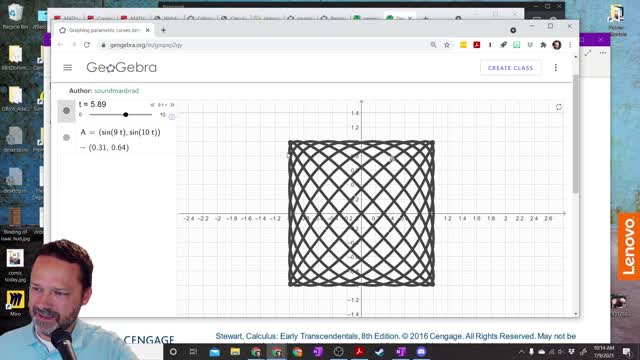Click the t slider handle

tap(126, 115)
